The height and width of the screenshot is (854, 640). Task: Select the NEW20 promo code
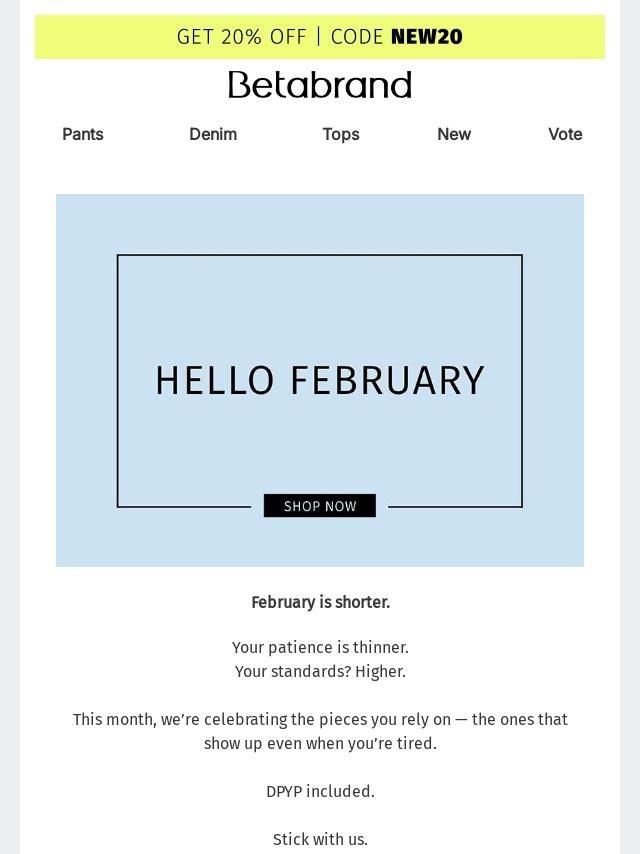click(427, 37)
